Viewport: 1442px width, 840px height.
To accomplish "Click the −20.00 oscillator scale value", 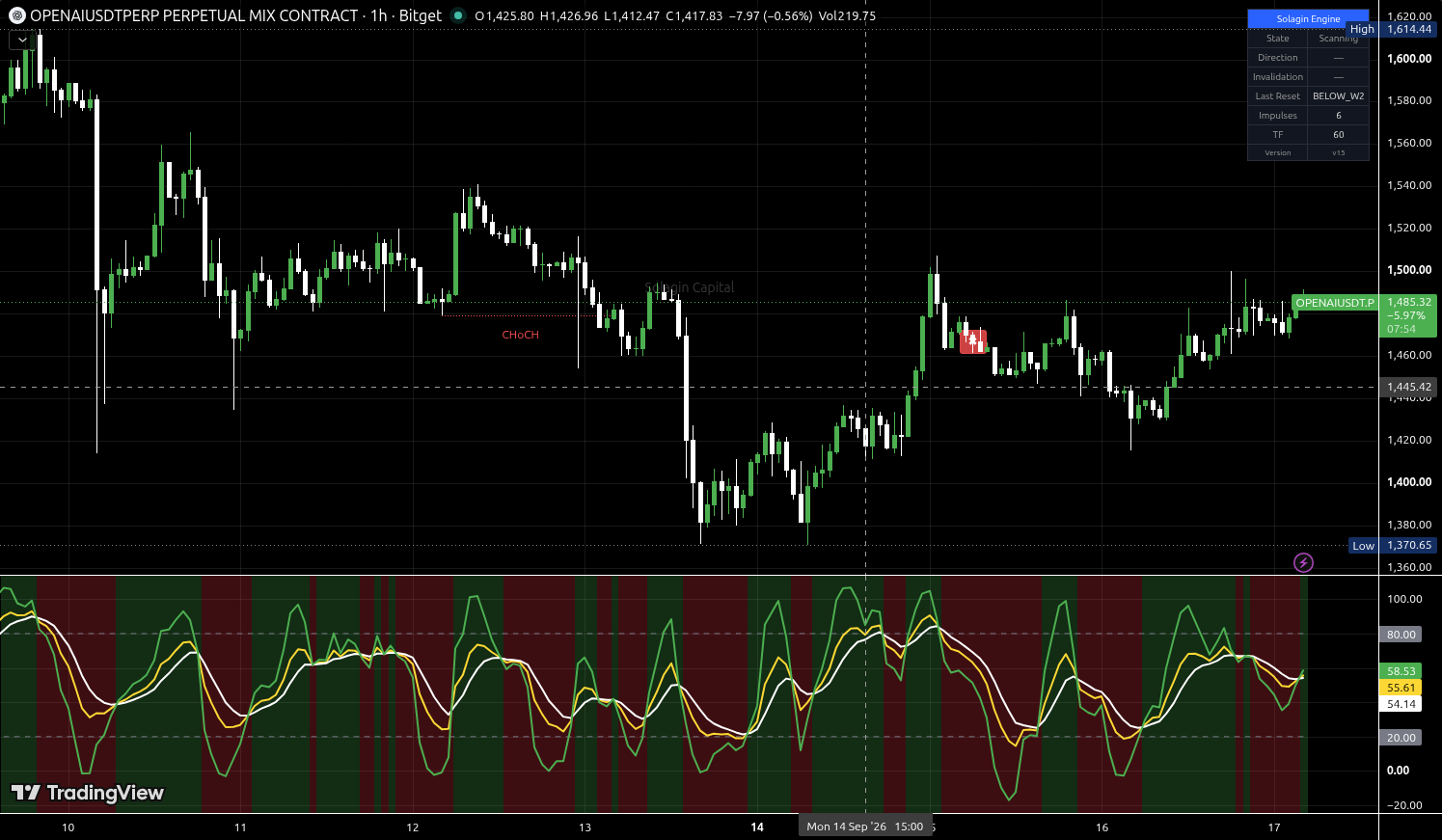I will (x=1403, y=805).
